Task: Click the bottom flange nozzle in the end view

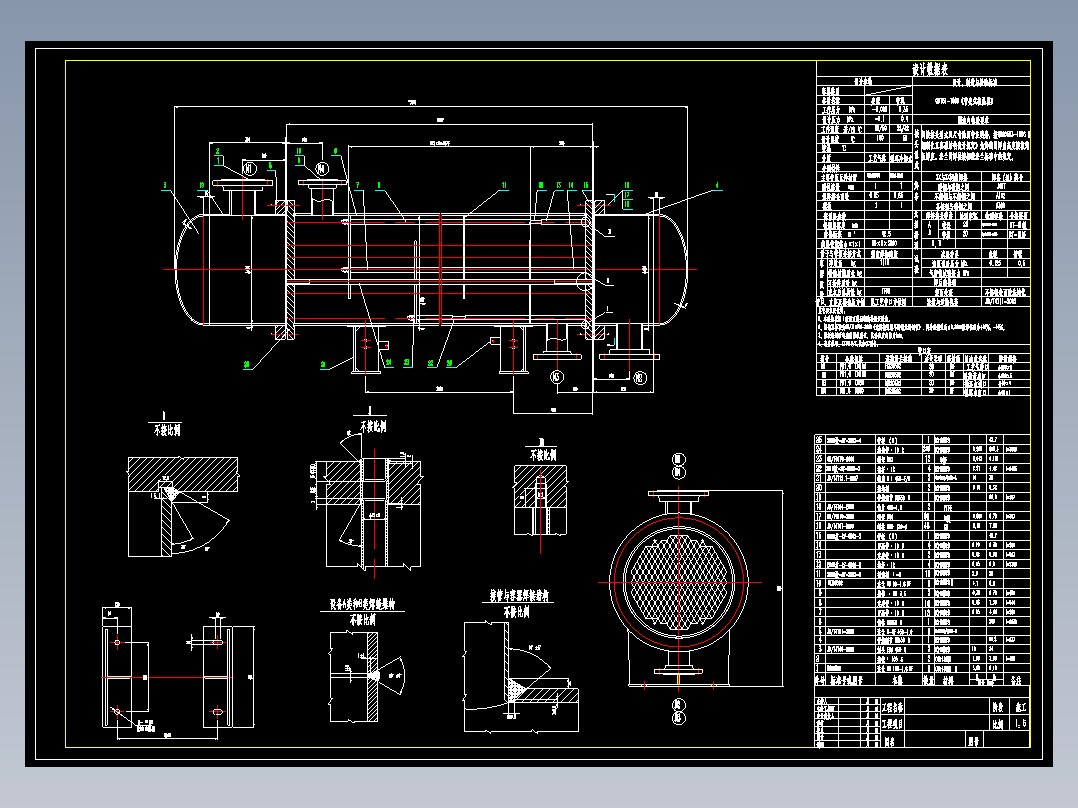Action: point(679,662)
